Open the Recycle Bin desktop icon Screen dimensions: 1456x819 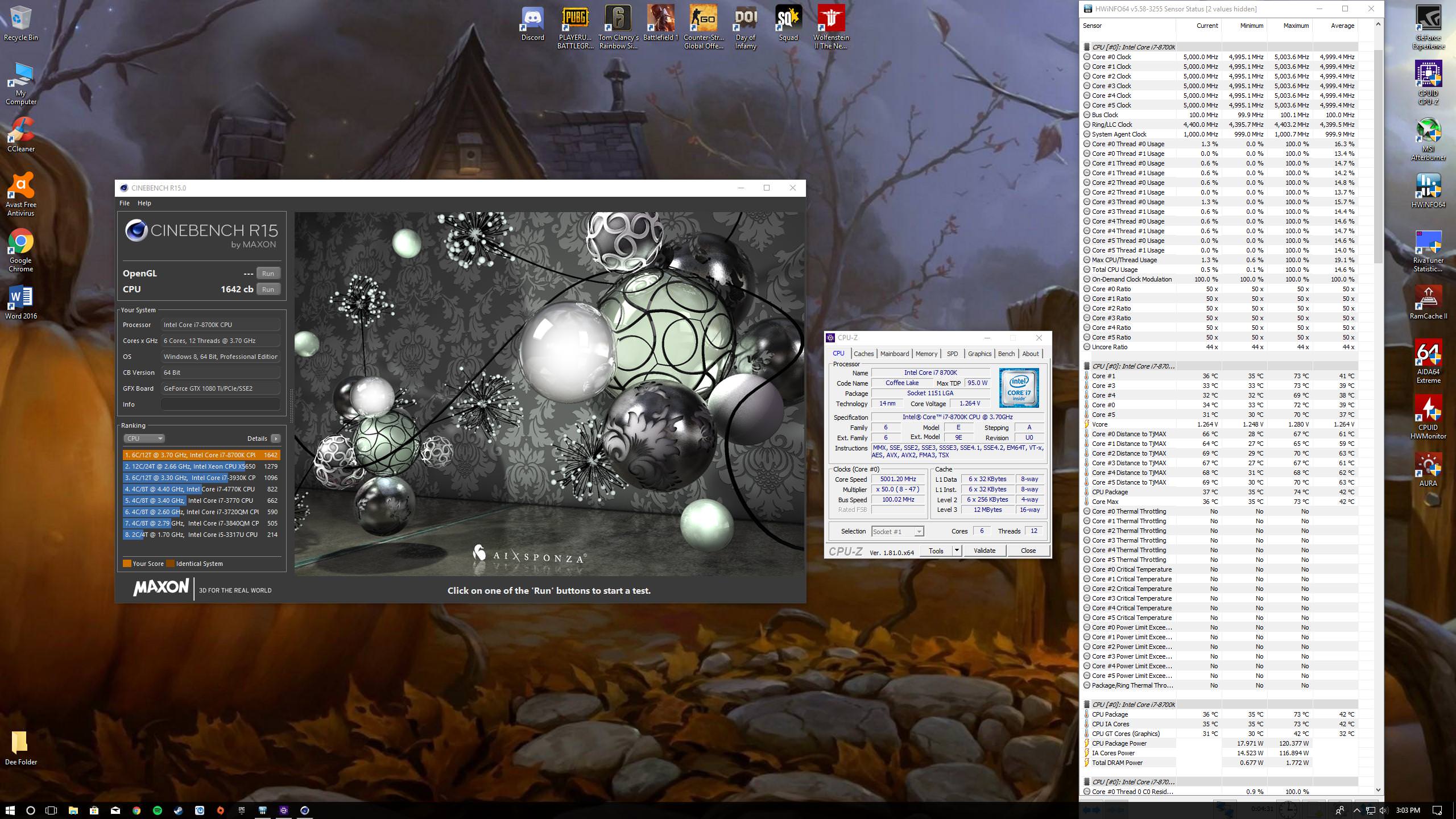click(21, 24)
